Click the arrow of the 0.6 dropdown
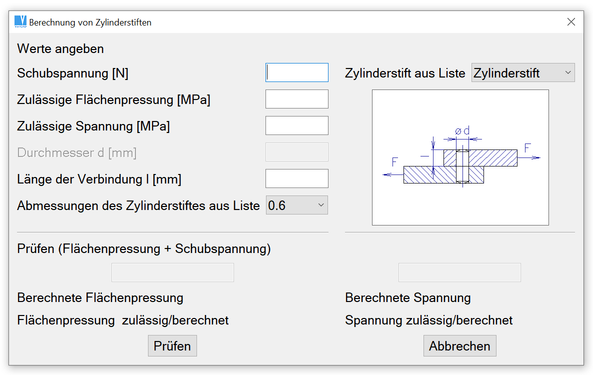Viewport: 593px width, 375px height. click(321, 205)
